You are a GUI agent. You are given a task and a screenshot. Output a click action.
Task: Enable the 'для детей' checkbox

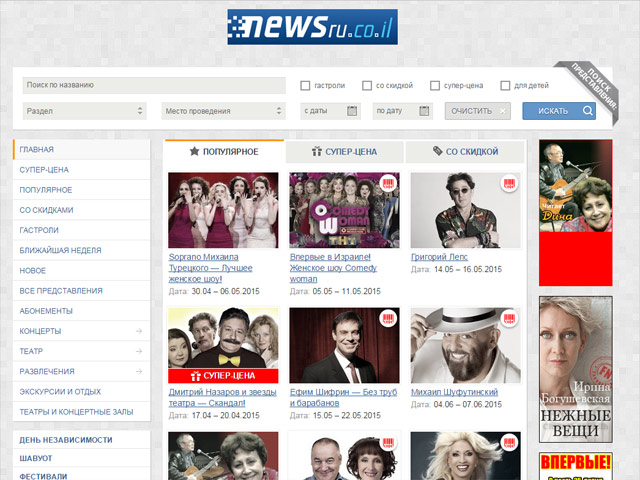pos(505,85)
